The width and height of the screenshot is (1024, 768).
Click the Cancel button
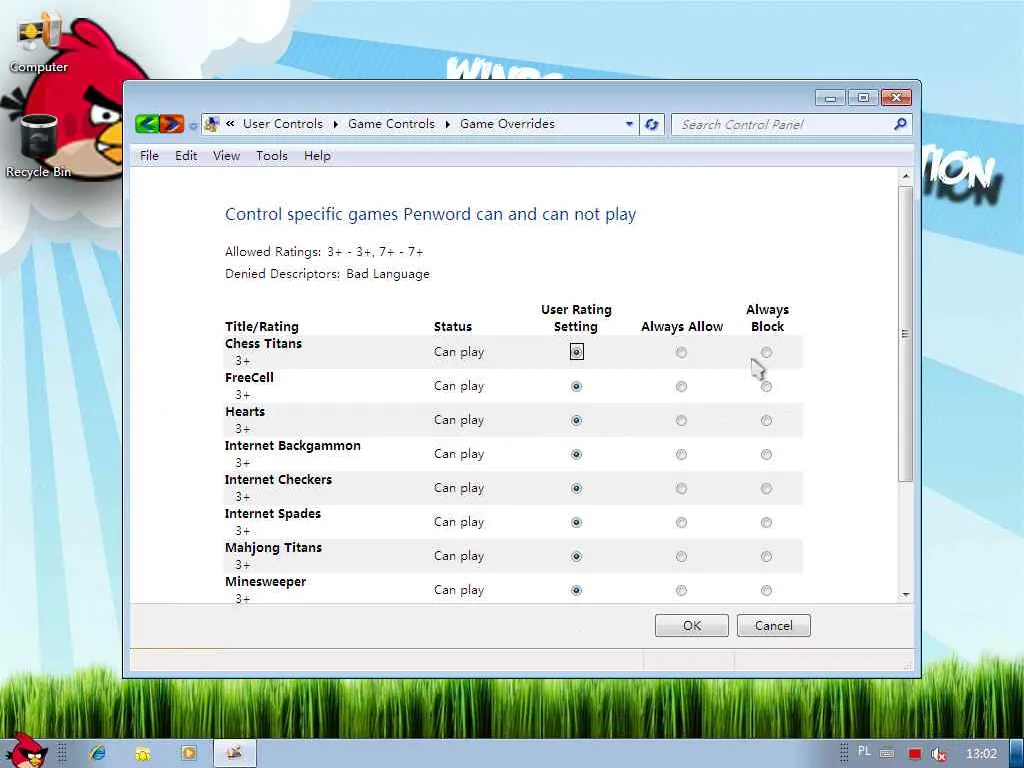coord(773,626)
